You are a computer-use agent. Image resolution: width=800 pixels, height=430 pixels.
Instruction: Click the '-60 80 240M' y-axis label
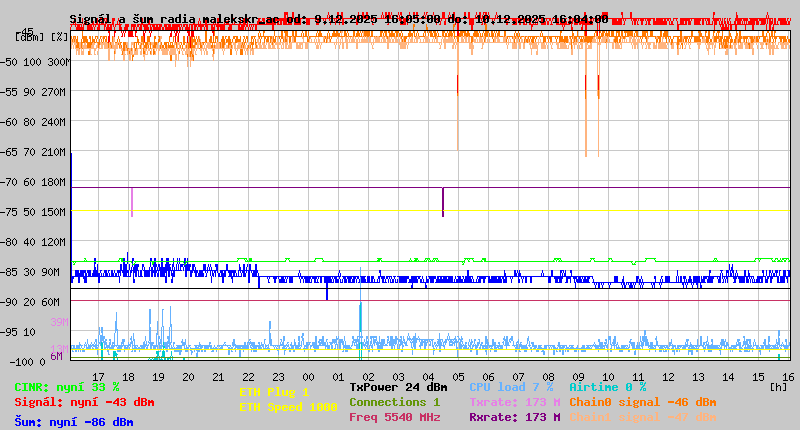click(x=35, y=122)
